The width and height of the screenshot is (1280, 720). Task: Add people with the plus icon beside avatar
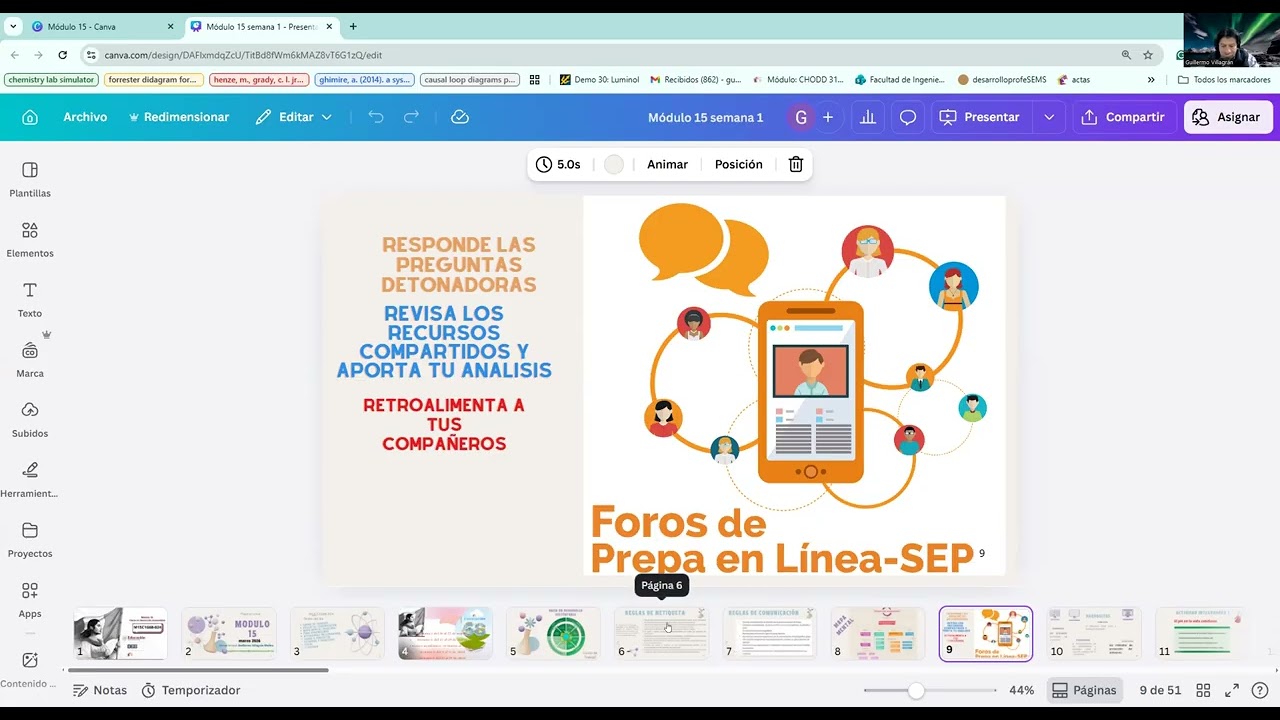tap(827, 117)
